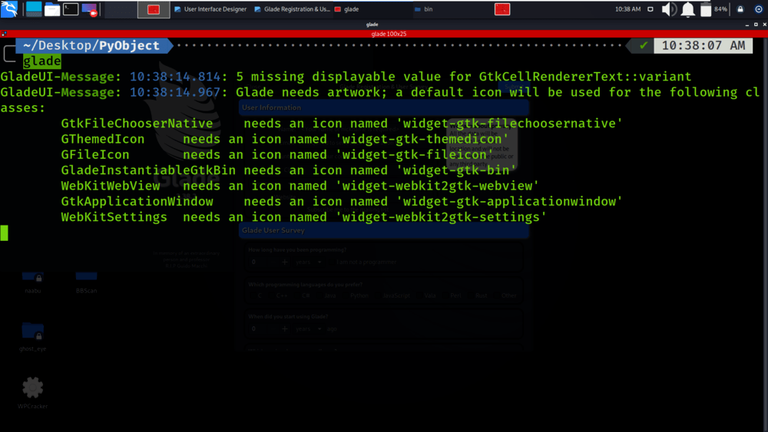Click the typed 'glade' command text

pos(42,61)
